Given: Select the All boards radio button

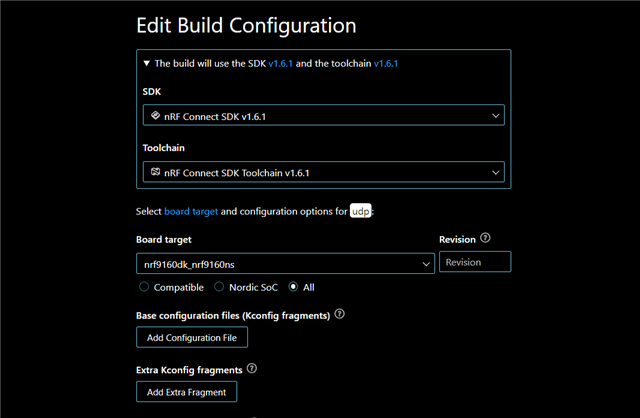Looking at the screenshot, I should click(x=293, y=287).
